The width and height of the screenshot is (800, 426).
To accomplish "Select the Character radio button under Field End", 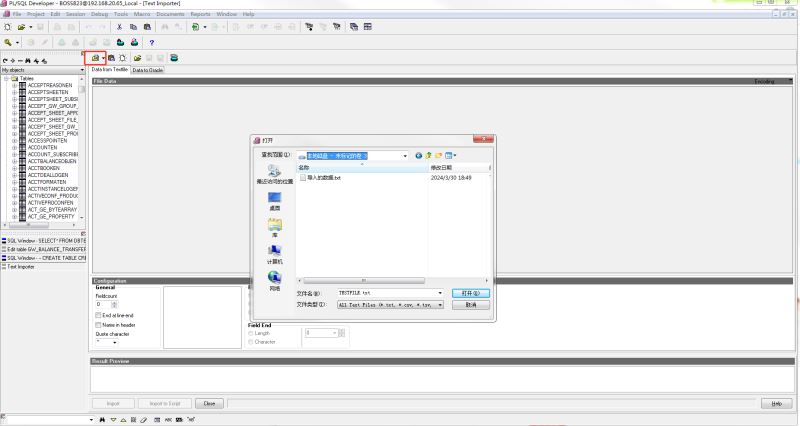I will pos(251,342).
